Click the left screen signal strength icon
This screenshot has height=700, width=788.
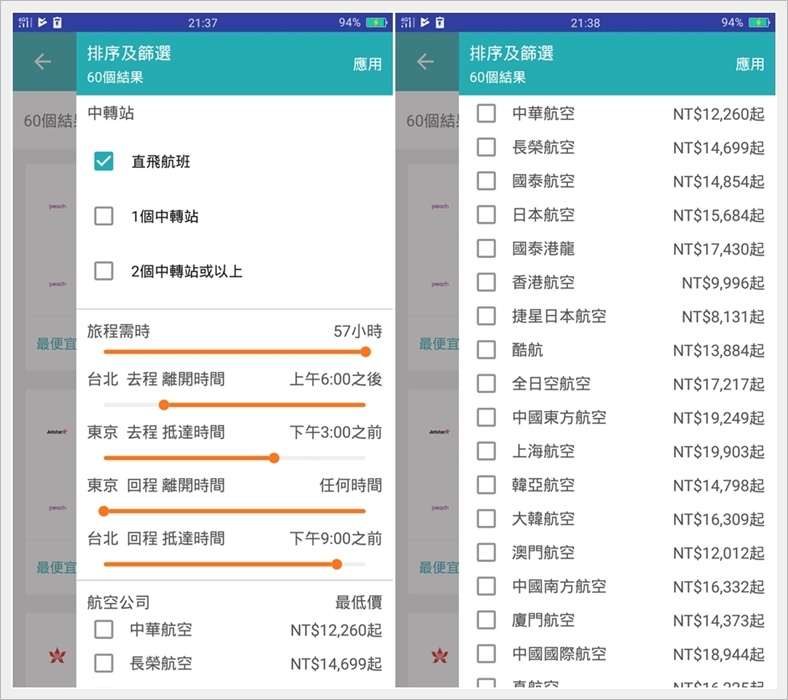(25, 22)
